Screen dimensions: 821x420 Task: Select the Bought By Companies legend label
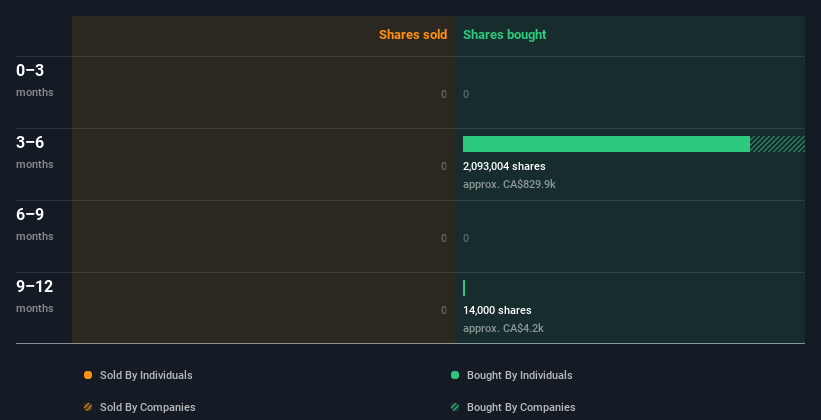(521, 407)
